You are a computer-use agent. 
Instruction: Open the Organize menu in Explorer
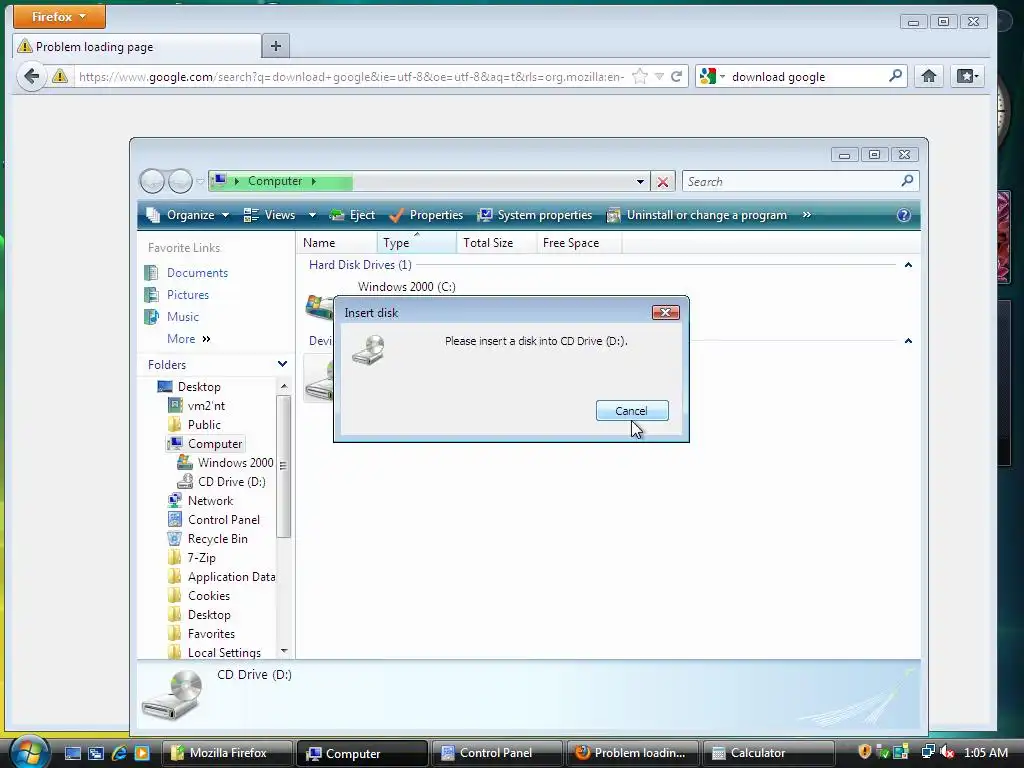click(x=187, y=215)
